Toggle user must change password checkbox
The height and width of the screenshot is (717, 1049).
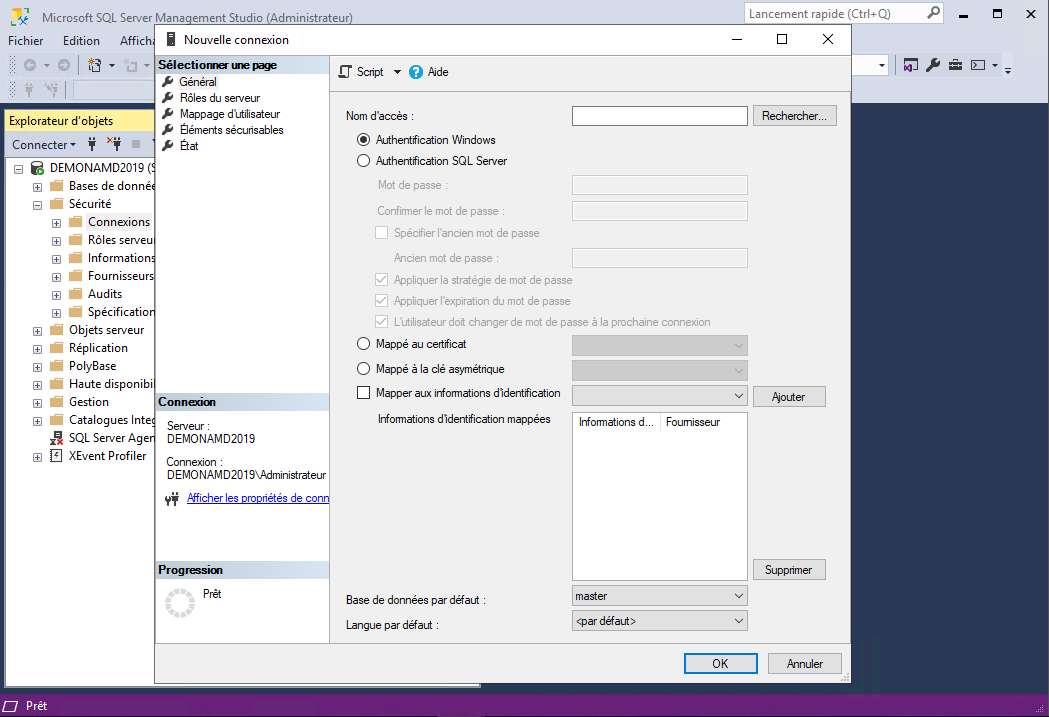[x=381, y=322]
